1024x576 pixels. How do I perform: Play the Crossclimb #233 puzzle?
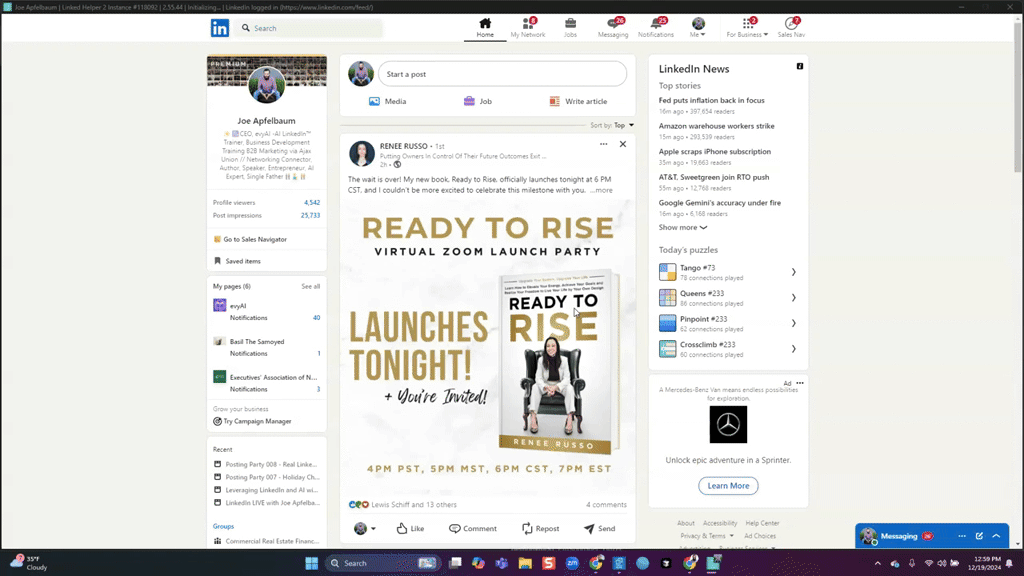[x=728, y=349]
